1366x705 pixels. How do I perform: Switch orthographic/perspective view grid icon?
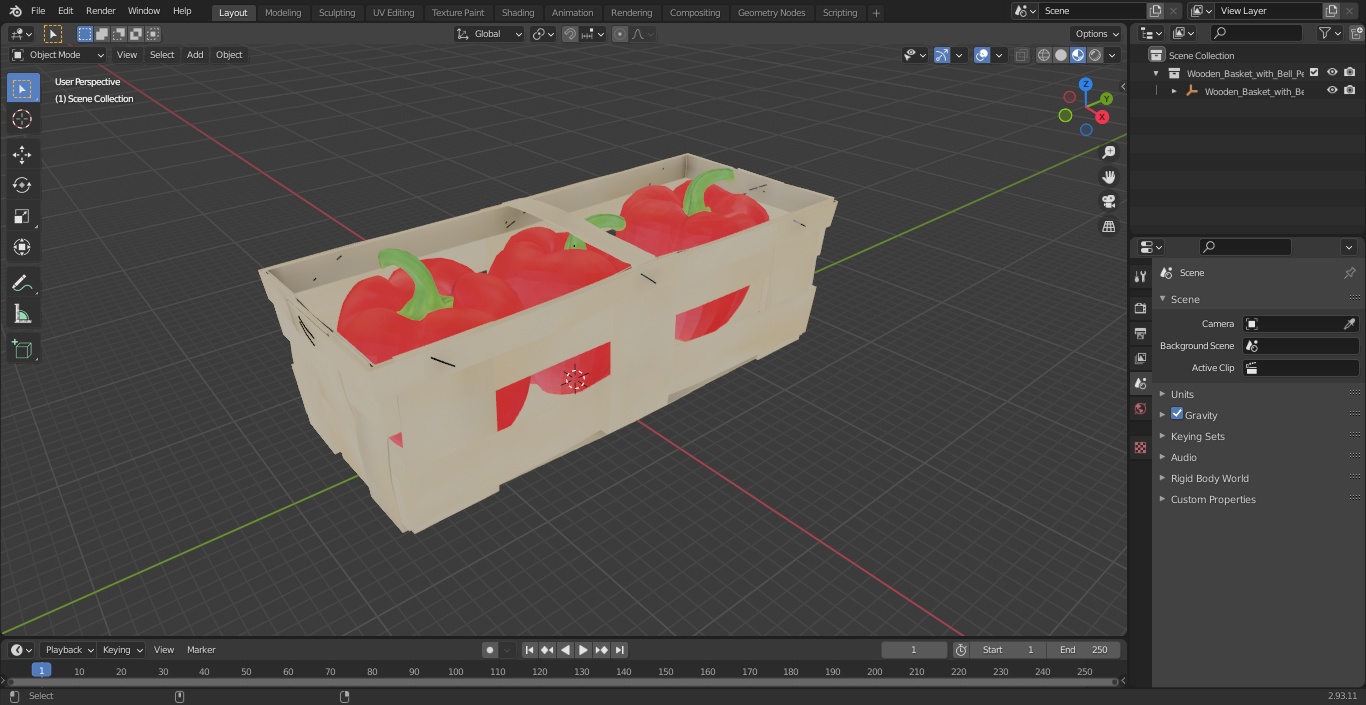point(1108,227)
